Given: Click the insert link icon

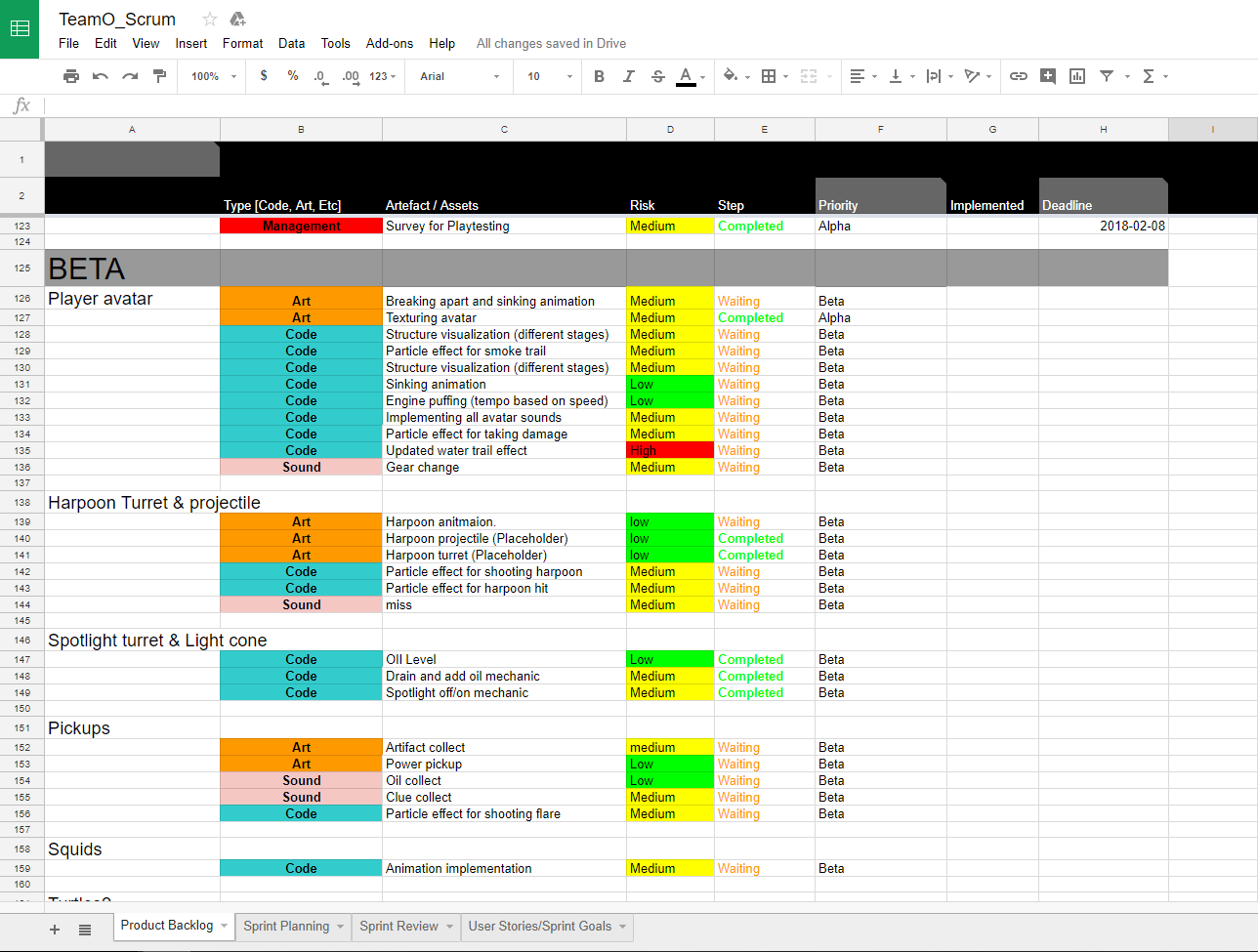Looking at the screenshot, I should tap(1019, 76).
